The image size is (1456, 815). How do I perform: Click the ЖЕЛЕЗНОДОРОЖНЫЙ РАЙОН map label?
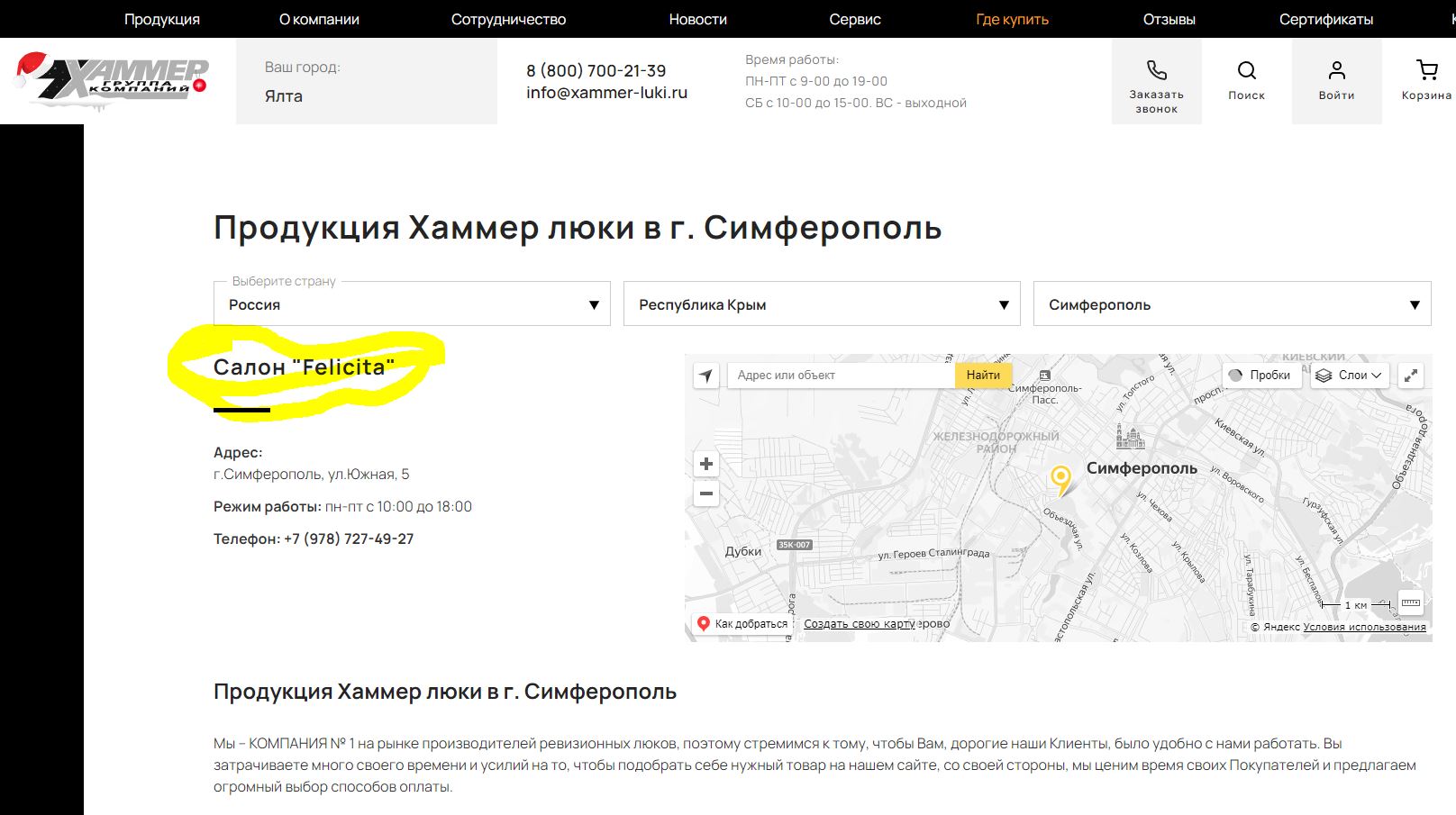pos(996,442)
